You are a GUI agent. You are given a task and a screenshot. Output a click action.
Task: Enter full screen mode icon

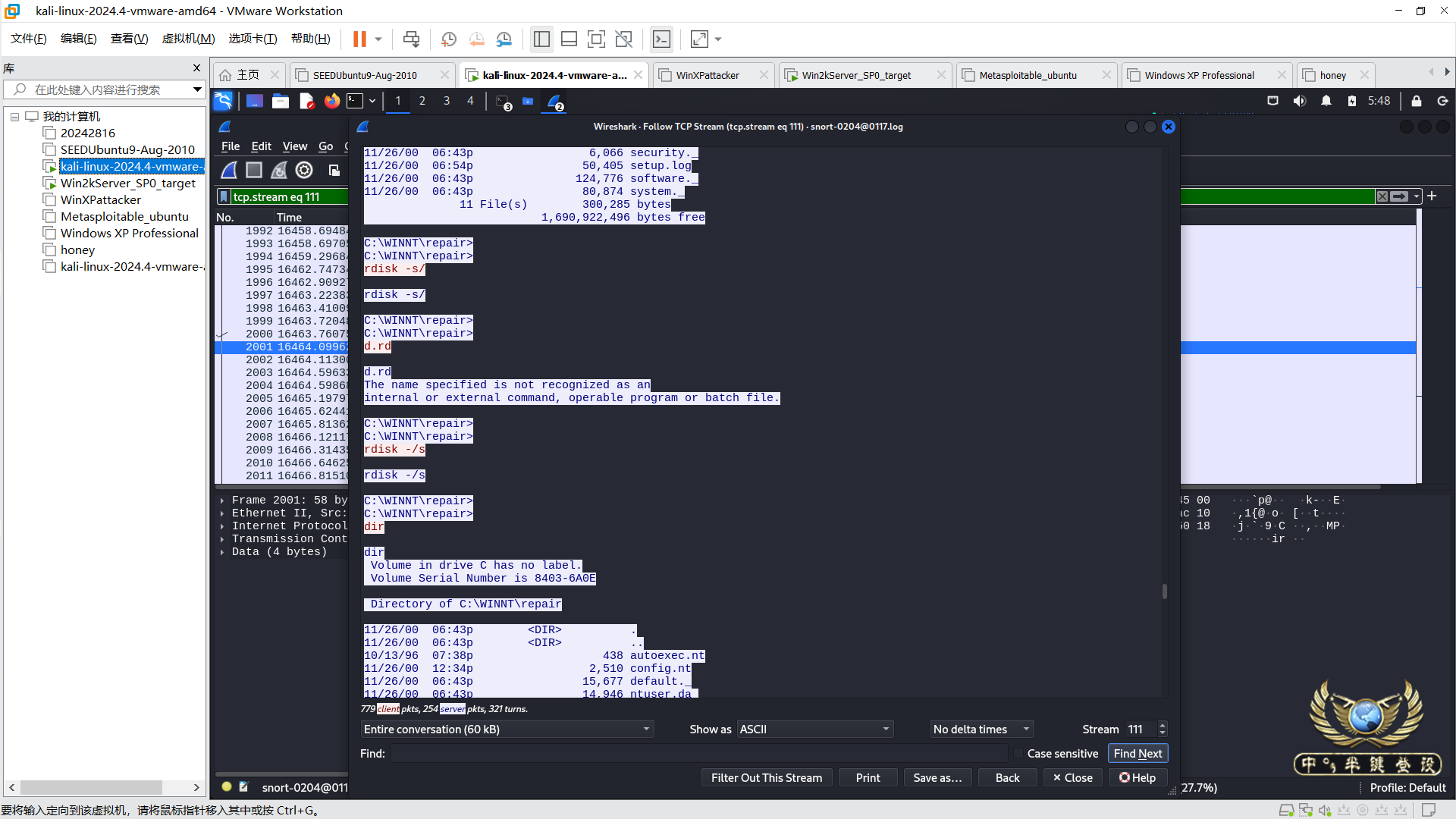(x=596, y=39)
